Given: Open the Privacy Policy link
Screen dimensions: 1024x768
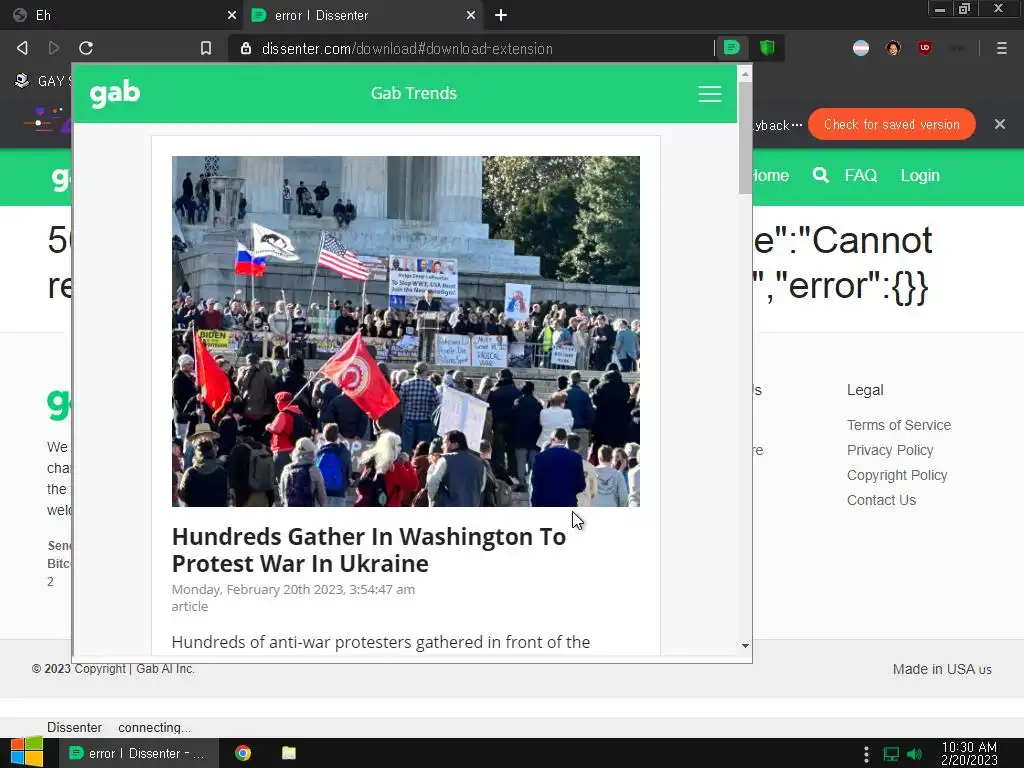Looking at the screenshot, I should (x=889, y=450).
